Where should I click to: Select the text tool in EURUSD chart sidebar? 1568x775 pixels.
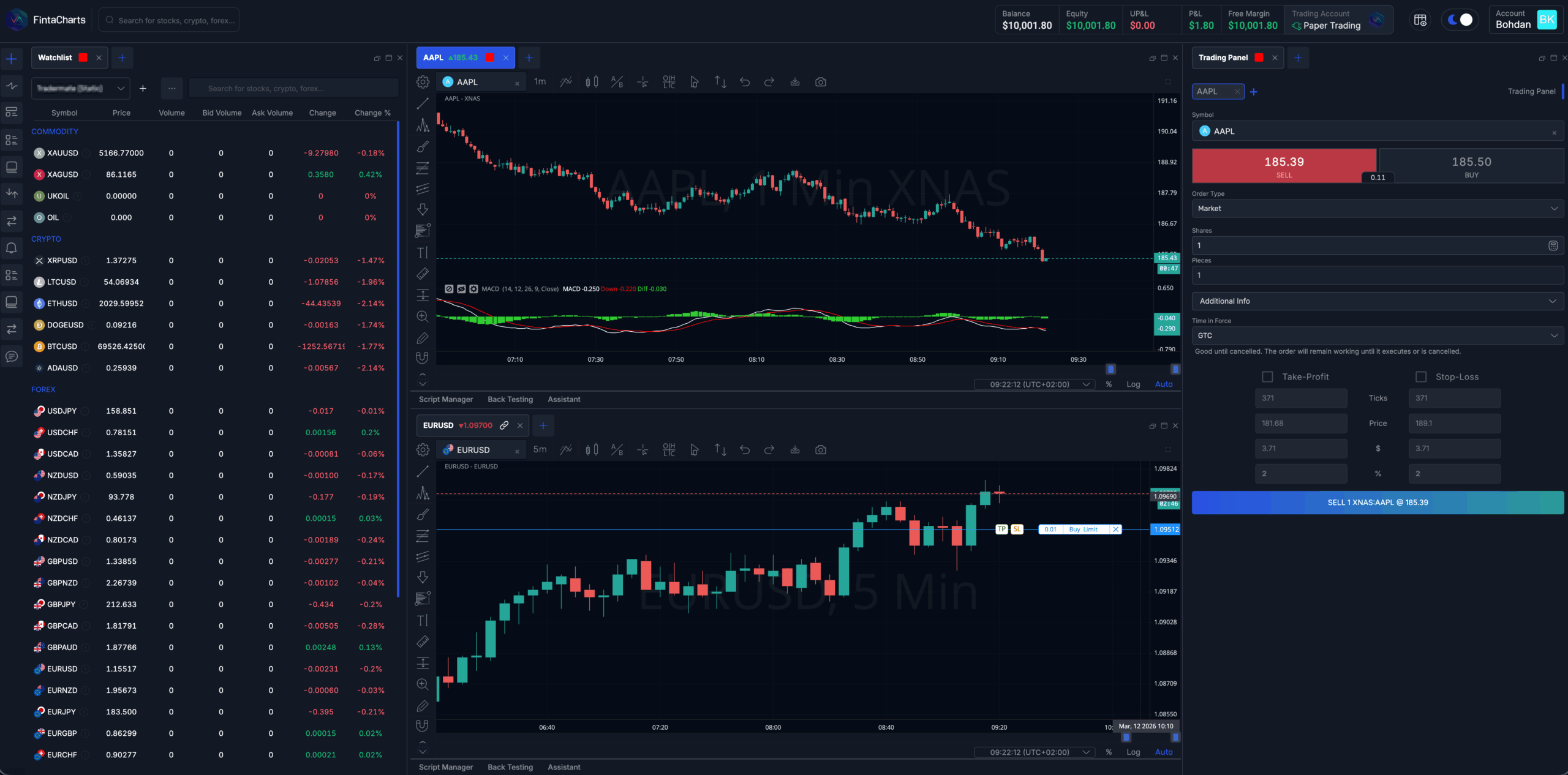pyautogui.click(x=423, y=621)
